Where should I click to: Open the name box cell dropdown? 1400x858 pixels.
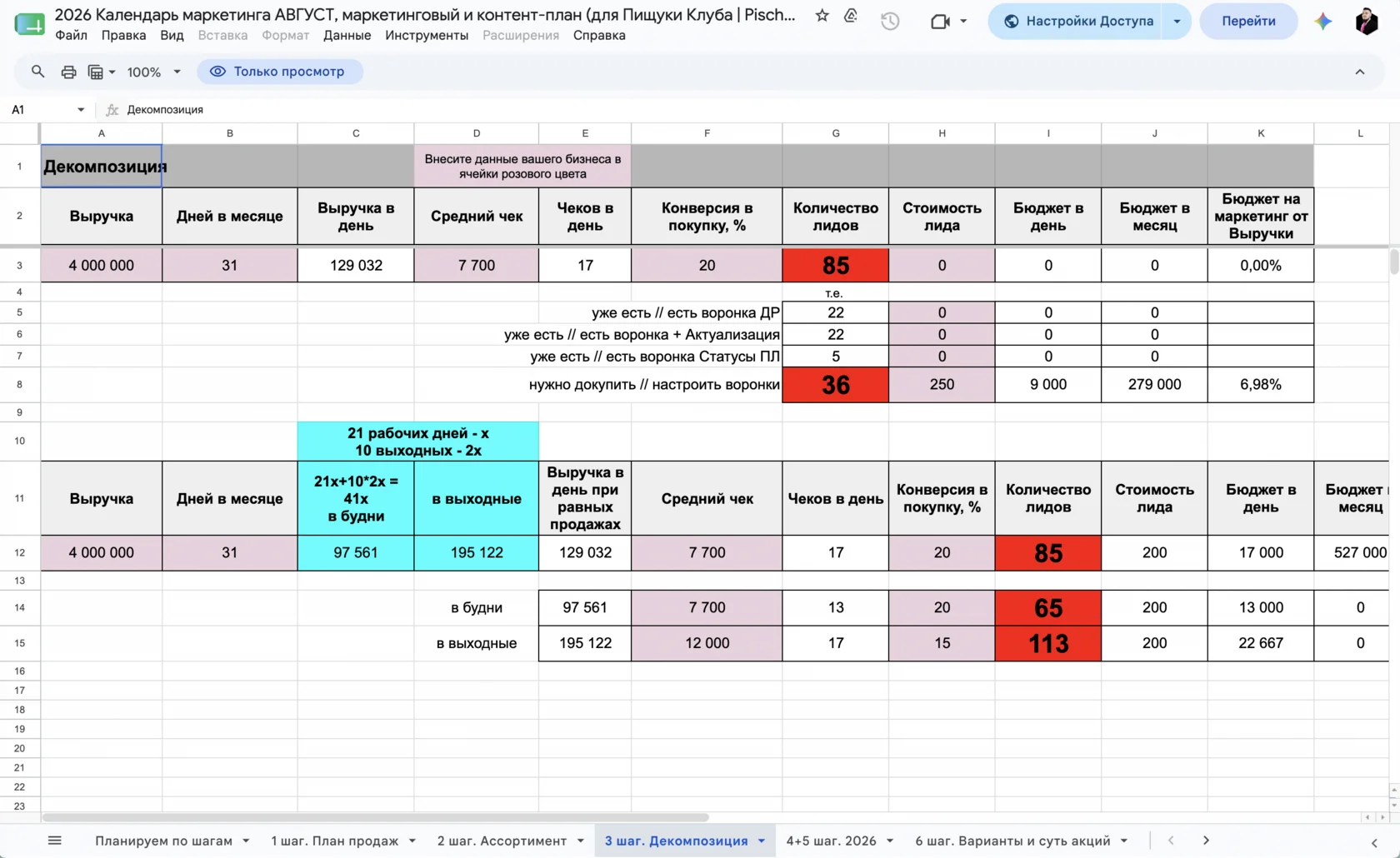point(81,109)
